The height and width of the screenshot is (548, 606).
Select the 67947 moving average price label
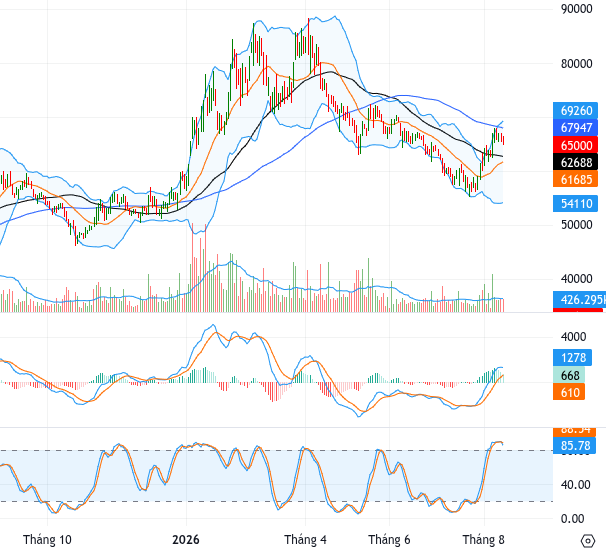pyautogui.click(x=575, y=128)
